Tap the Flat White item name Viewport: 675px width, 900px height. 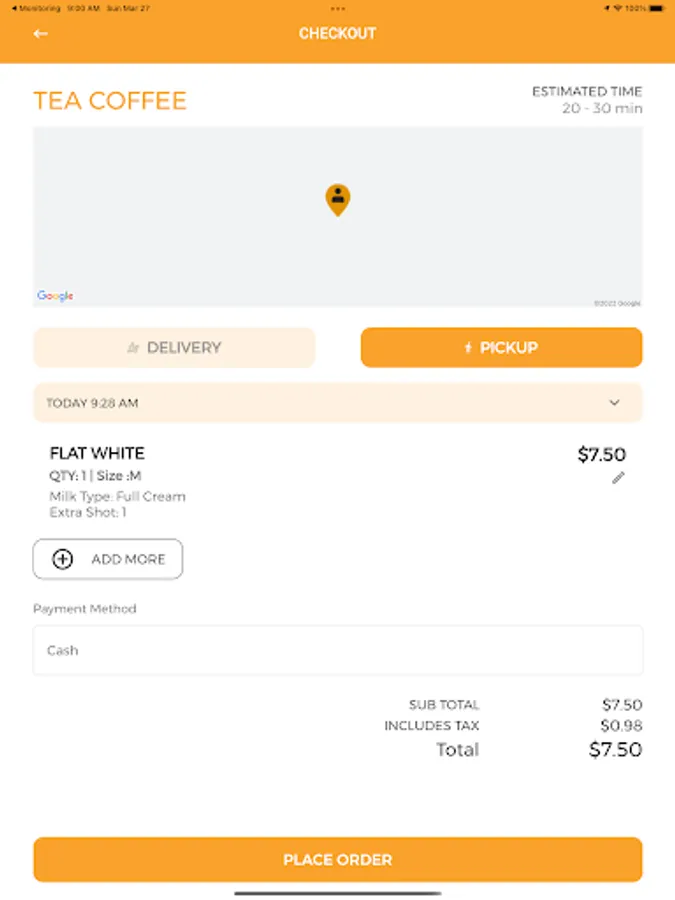point(97,454)
